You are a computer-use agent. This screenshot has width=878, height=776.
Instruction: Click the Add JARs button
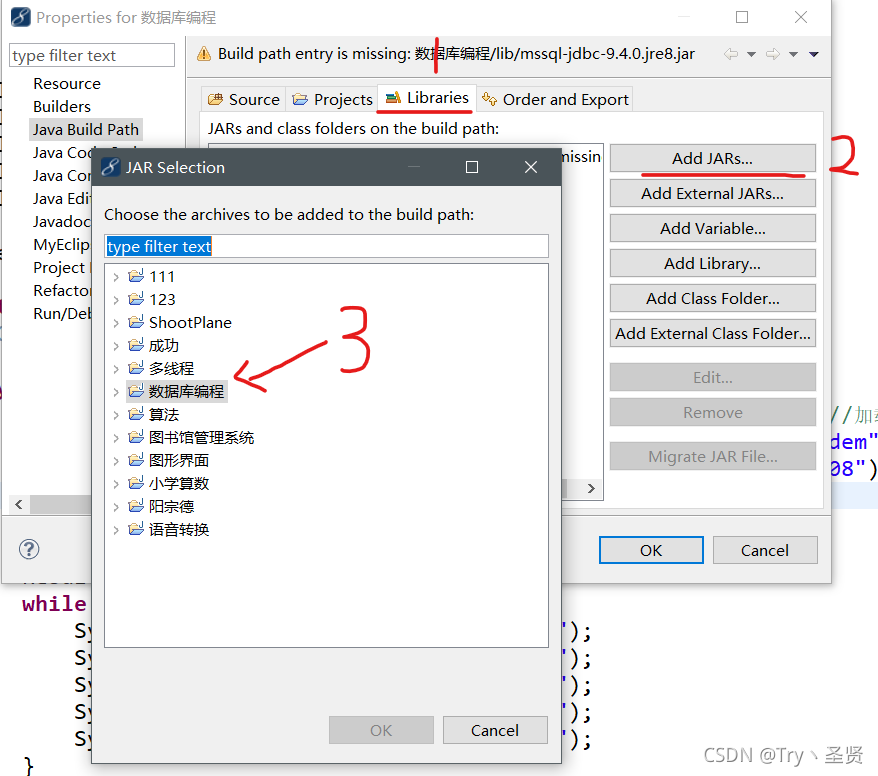pos(712,158)
